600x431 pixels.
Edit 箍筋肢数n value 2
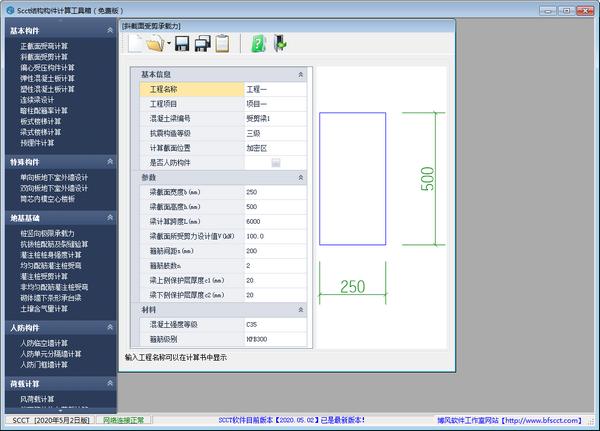[275, 266]
